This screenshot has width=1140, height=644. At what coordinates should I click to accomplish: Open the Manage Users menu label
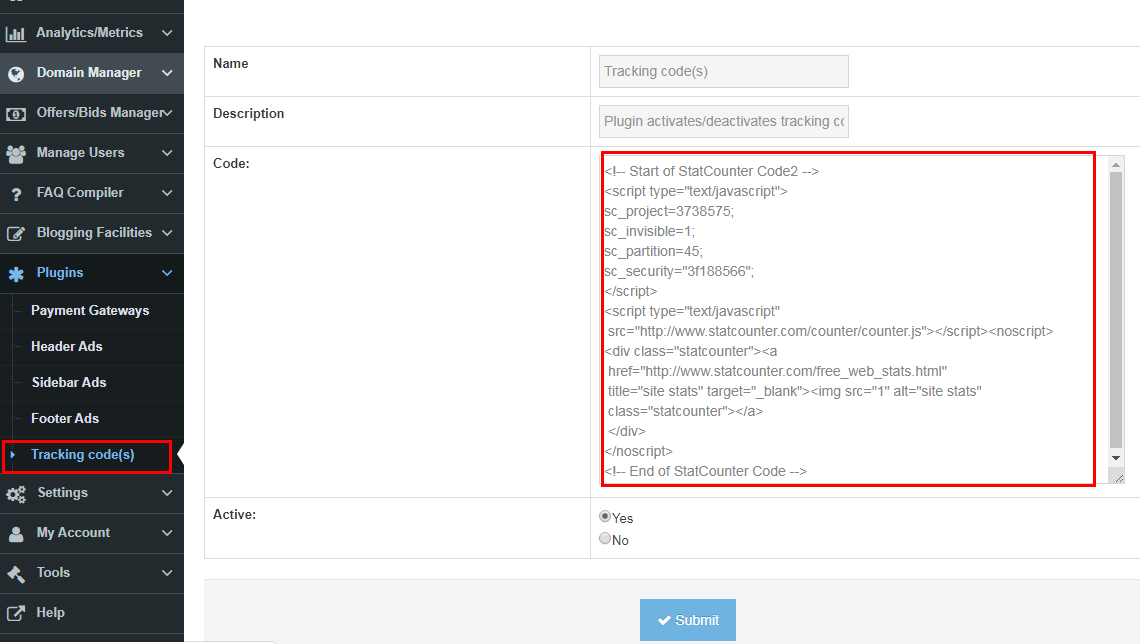click(80, 153)
